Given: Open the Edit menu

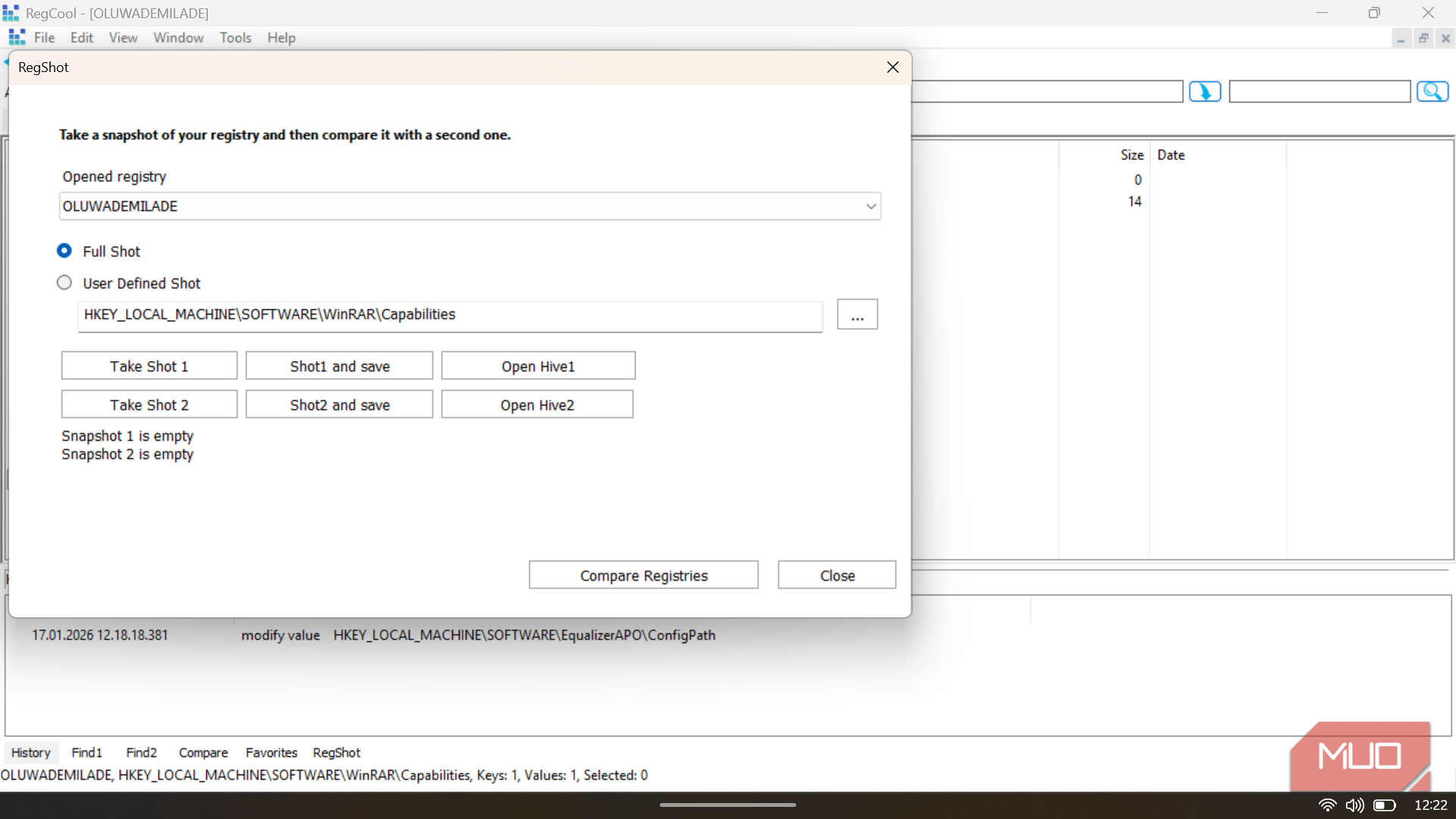Looking at the screenshot, I should (81, 38).
